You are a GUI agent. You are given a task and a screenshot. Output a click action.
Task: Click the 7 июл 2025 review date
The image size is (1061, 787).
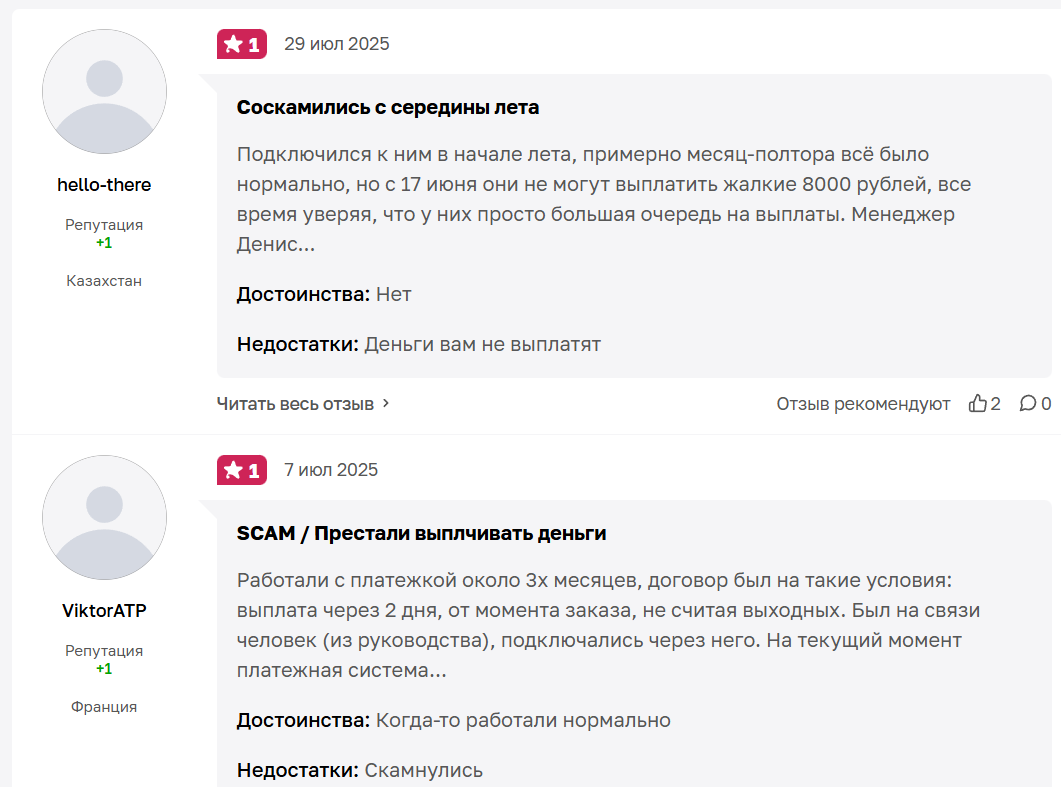tap(331, 470)
